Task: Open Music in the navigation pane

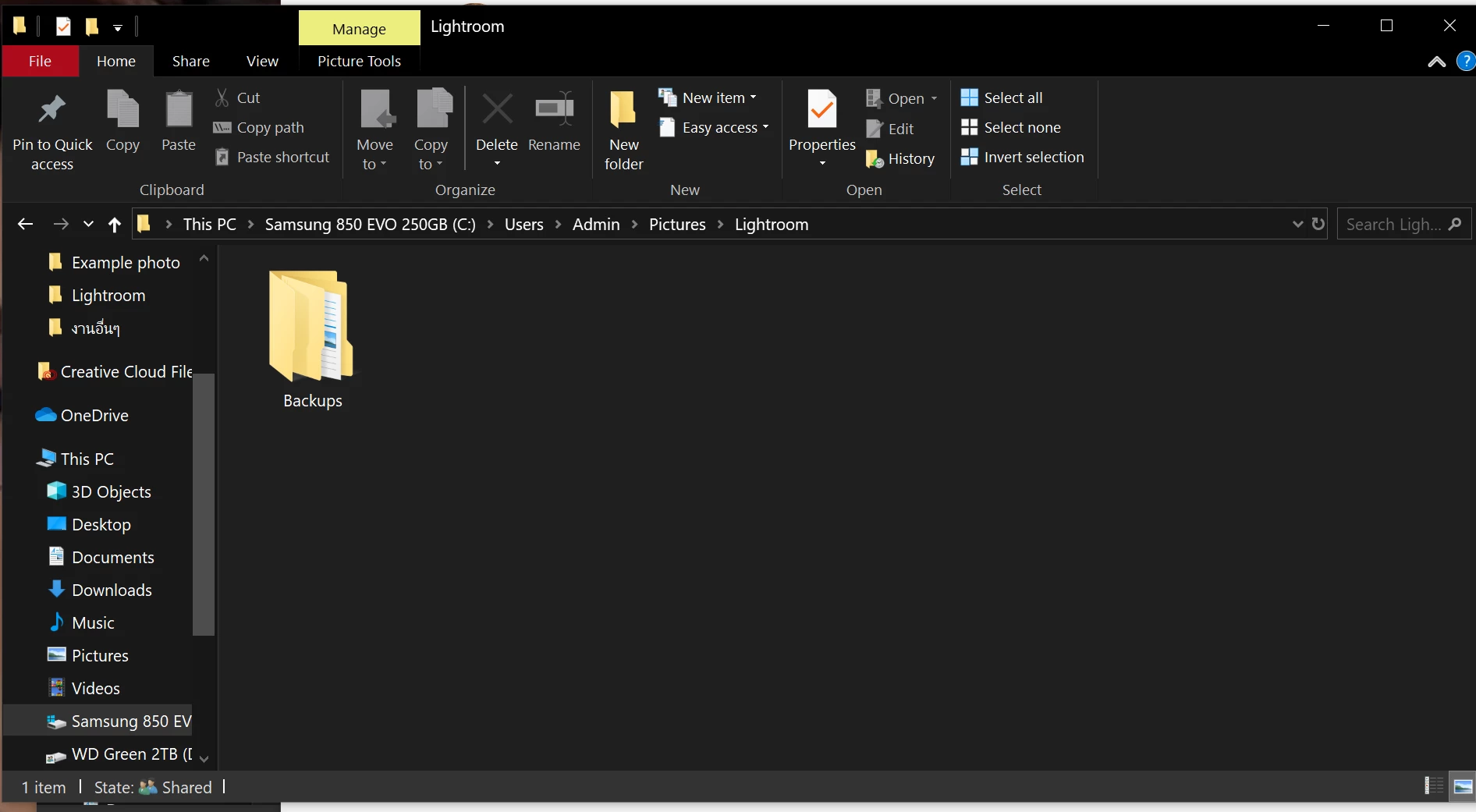Action: [81, 622]
